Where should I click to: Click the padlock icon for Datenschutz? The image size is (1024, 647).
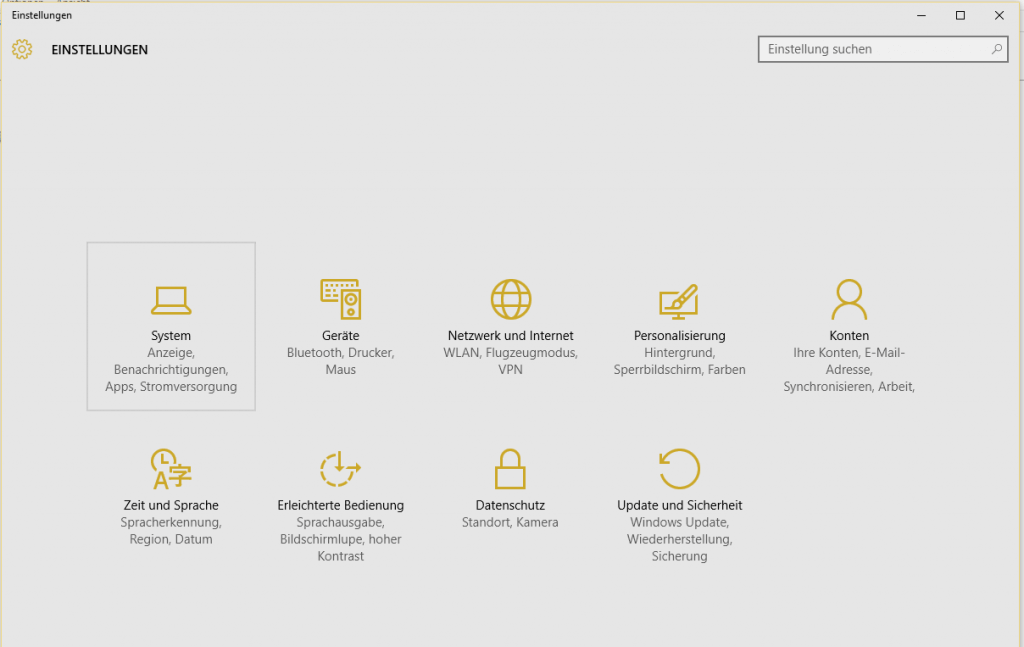pos(510,469)
